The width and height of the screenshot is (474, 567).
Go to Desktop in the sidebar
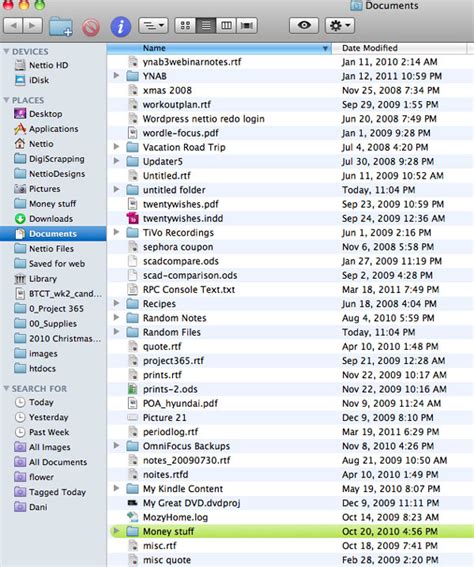pyautogui.click(x=46, y=114)
